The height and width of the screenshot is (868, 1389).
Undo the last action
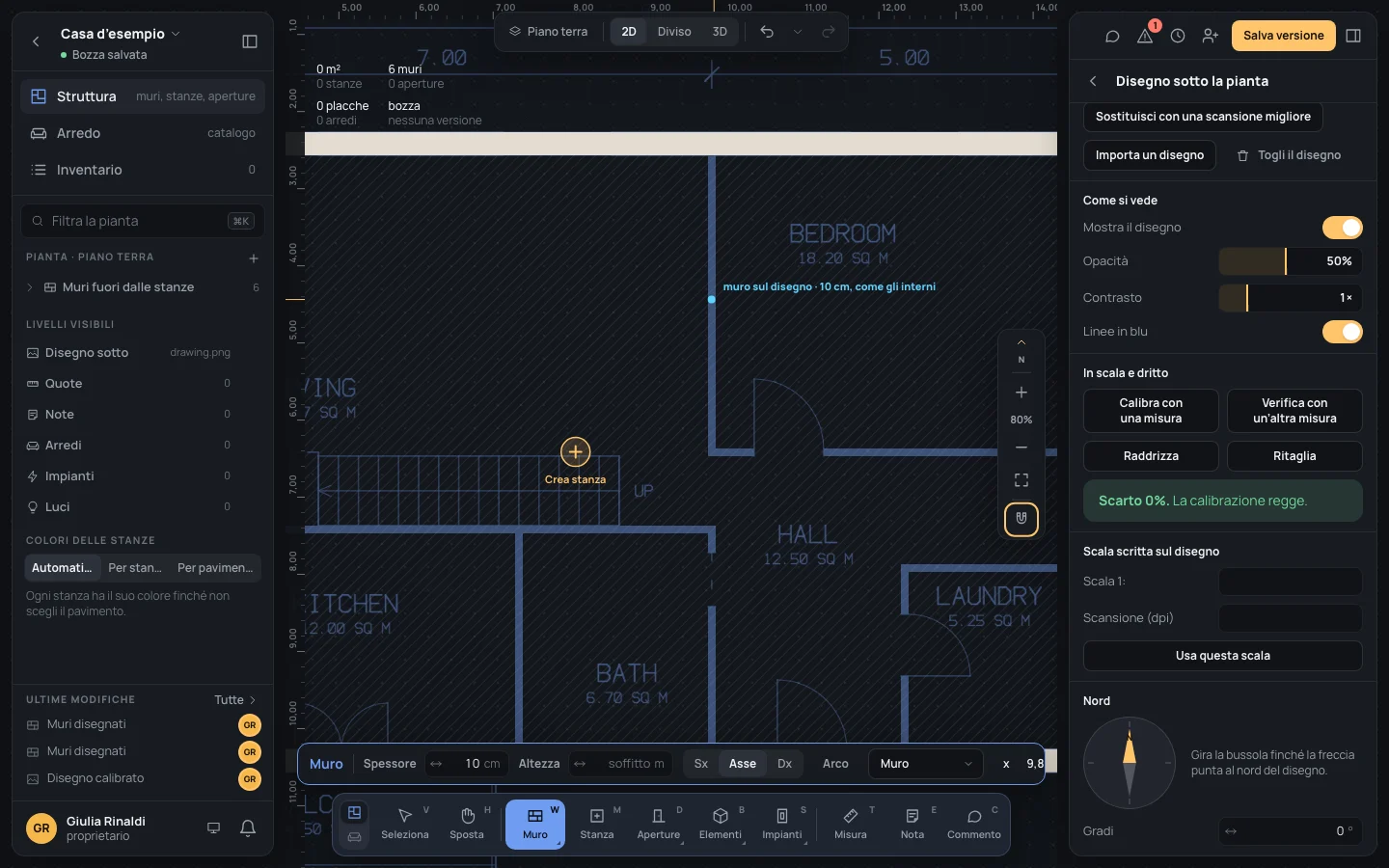click(x=767, y=32)
